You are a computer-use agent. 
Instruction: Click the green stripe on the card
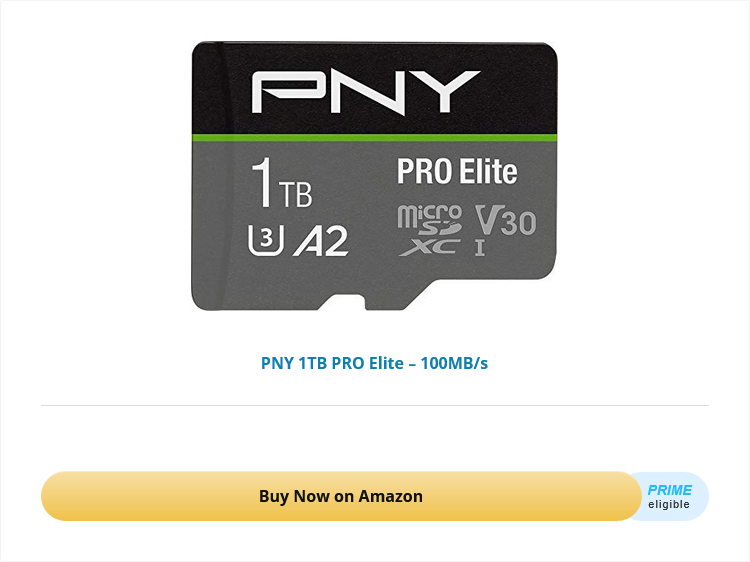coord(374,134)
